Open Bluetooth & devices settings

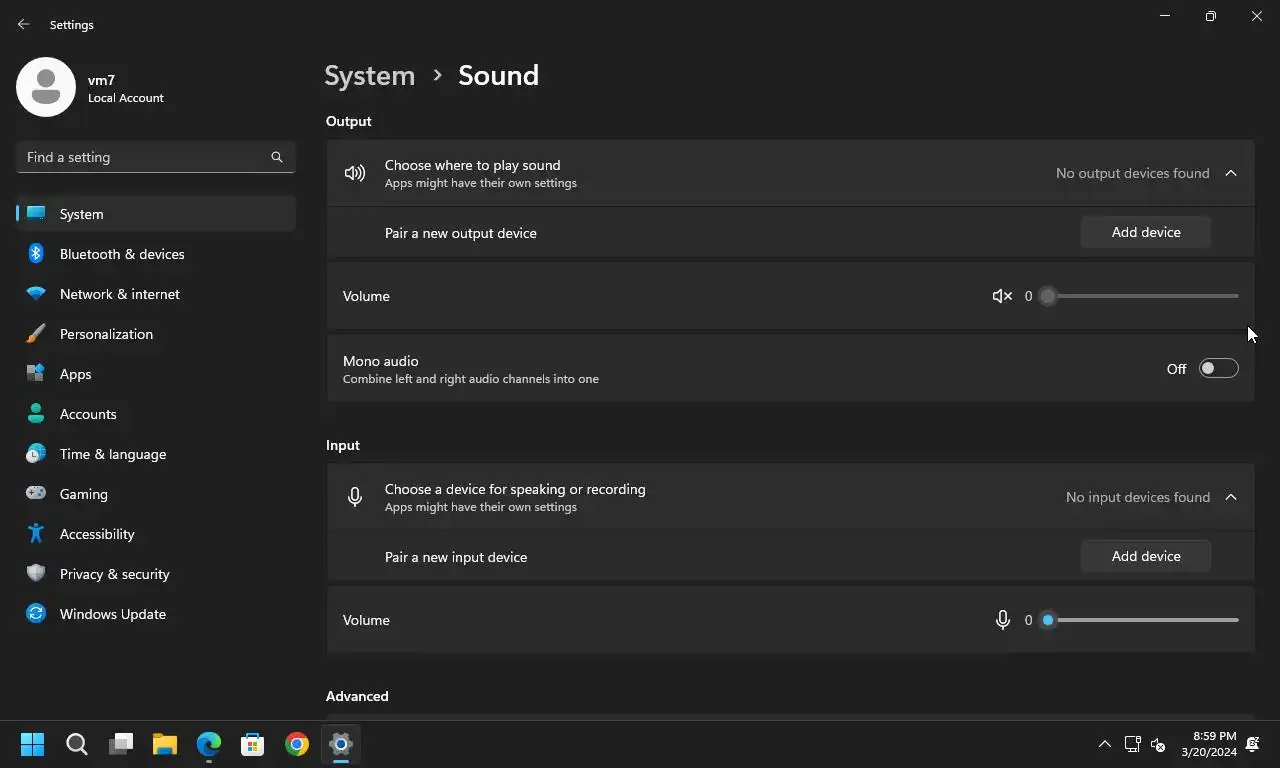pyautogui.click(x=122, y=254)
